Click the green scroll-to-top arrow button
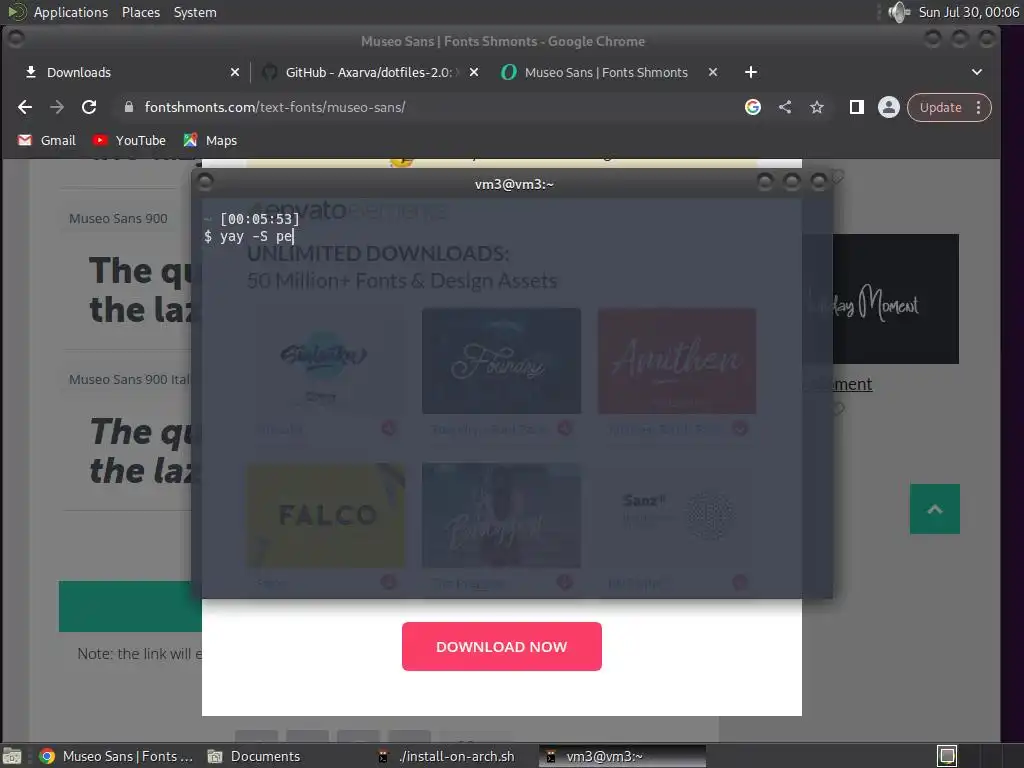1024x768 pixels. click(x=935, y=509)
